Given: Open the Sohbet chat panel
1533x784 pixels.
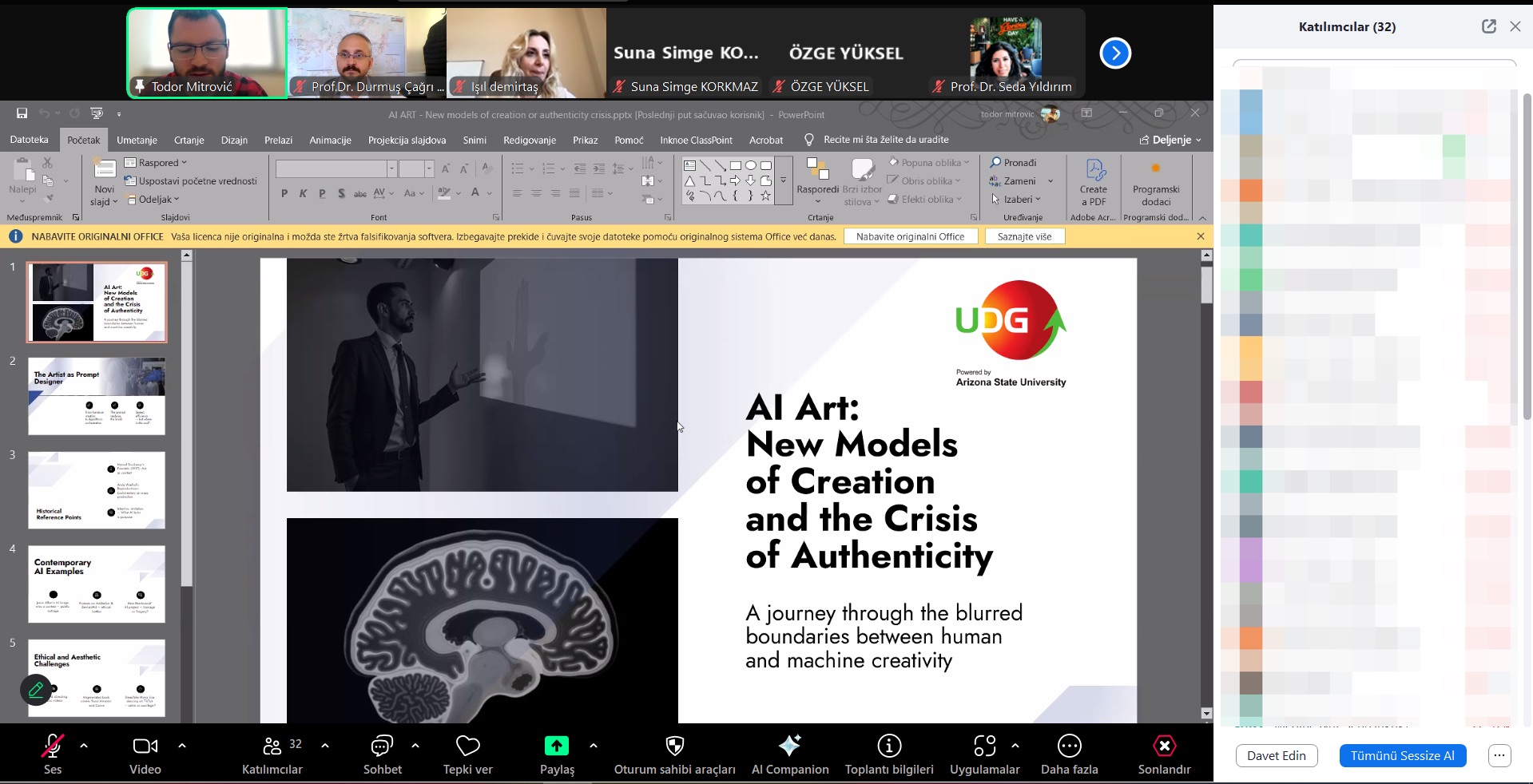Looking at the screenshot, I should 383,754.
